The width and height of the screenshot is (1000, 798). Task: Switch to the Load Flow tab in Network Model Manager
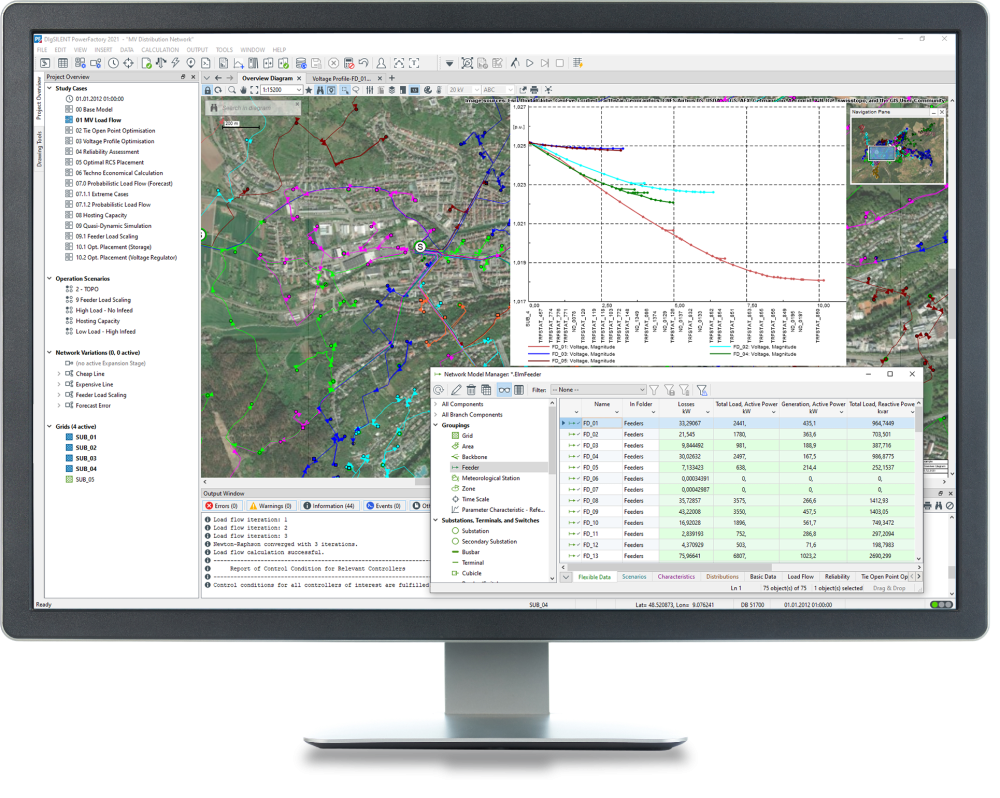[x=800, y=577]
